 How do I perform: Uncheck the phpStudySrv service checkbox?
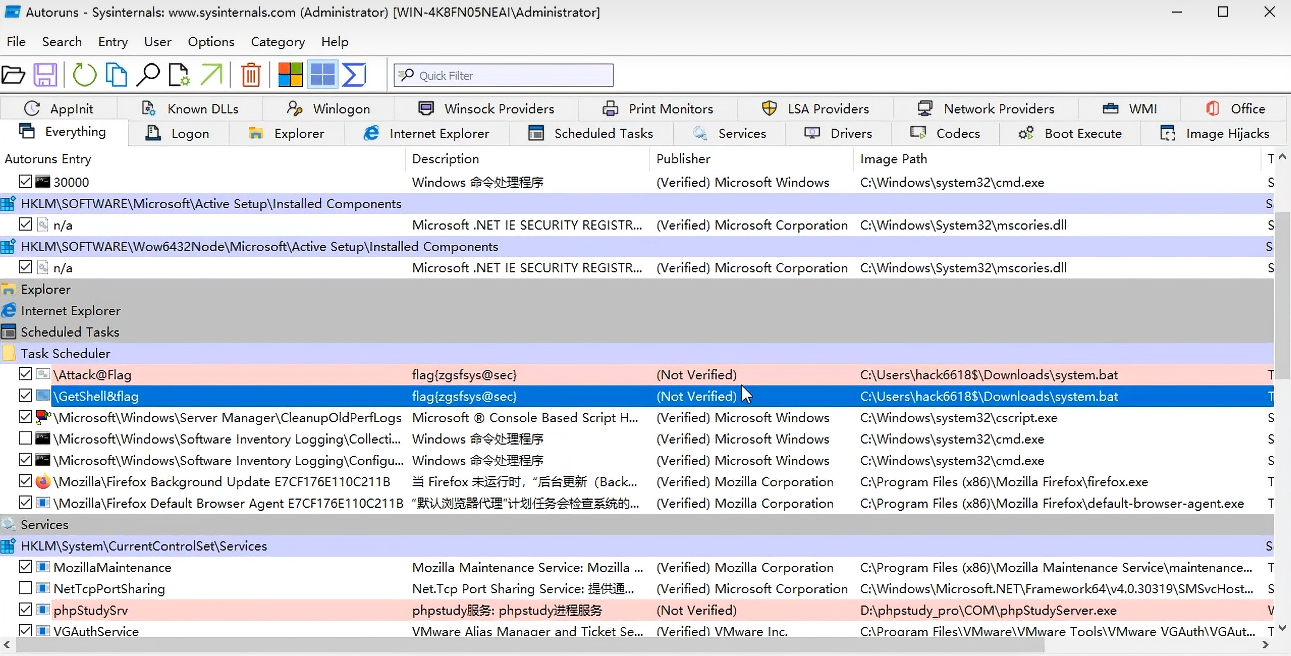coord(26,610)
